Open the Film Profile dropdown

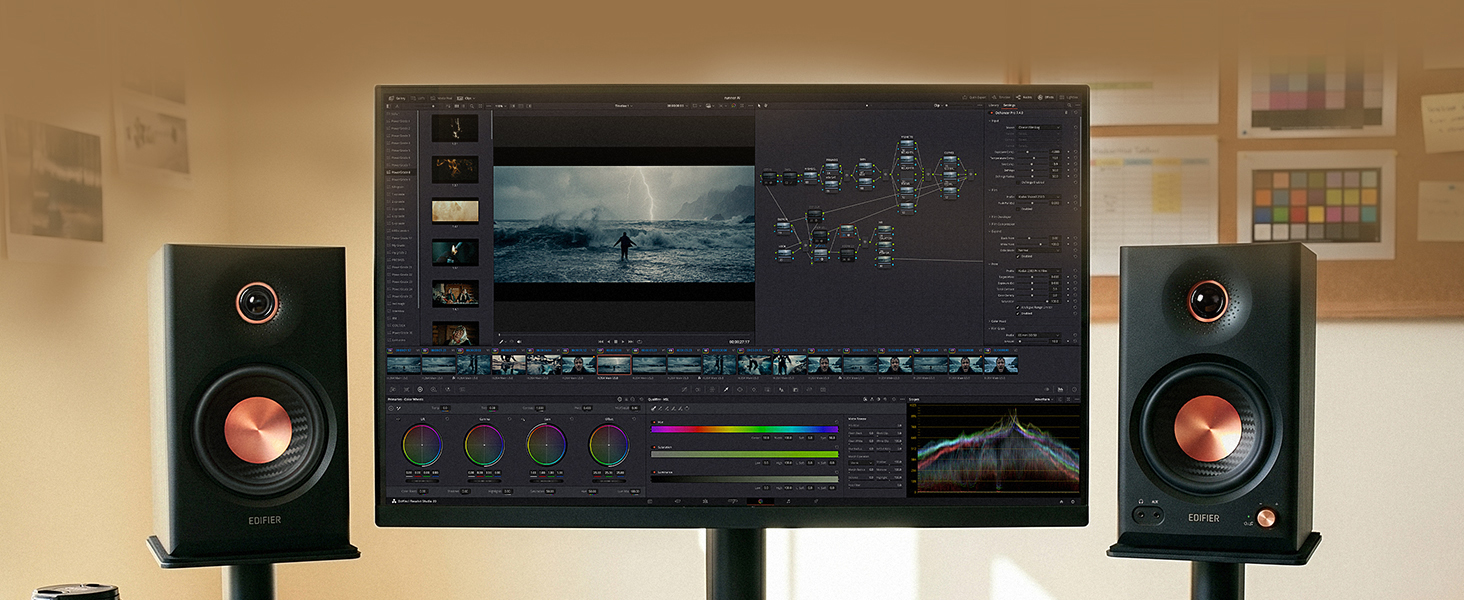point(1039,197)
